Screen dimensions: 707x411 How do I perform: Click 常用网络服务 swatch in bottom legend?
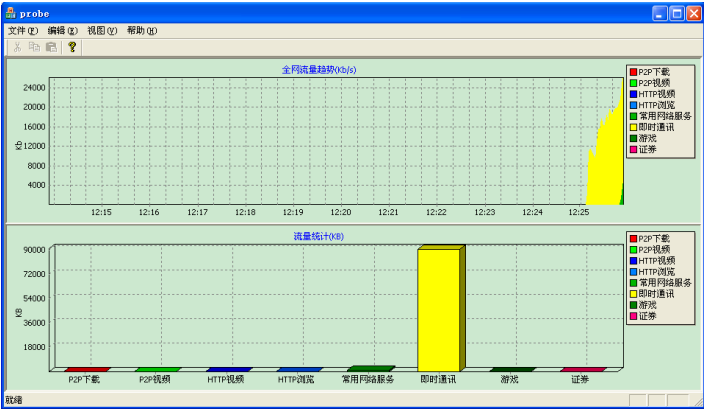[x=633, y=283]
